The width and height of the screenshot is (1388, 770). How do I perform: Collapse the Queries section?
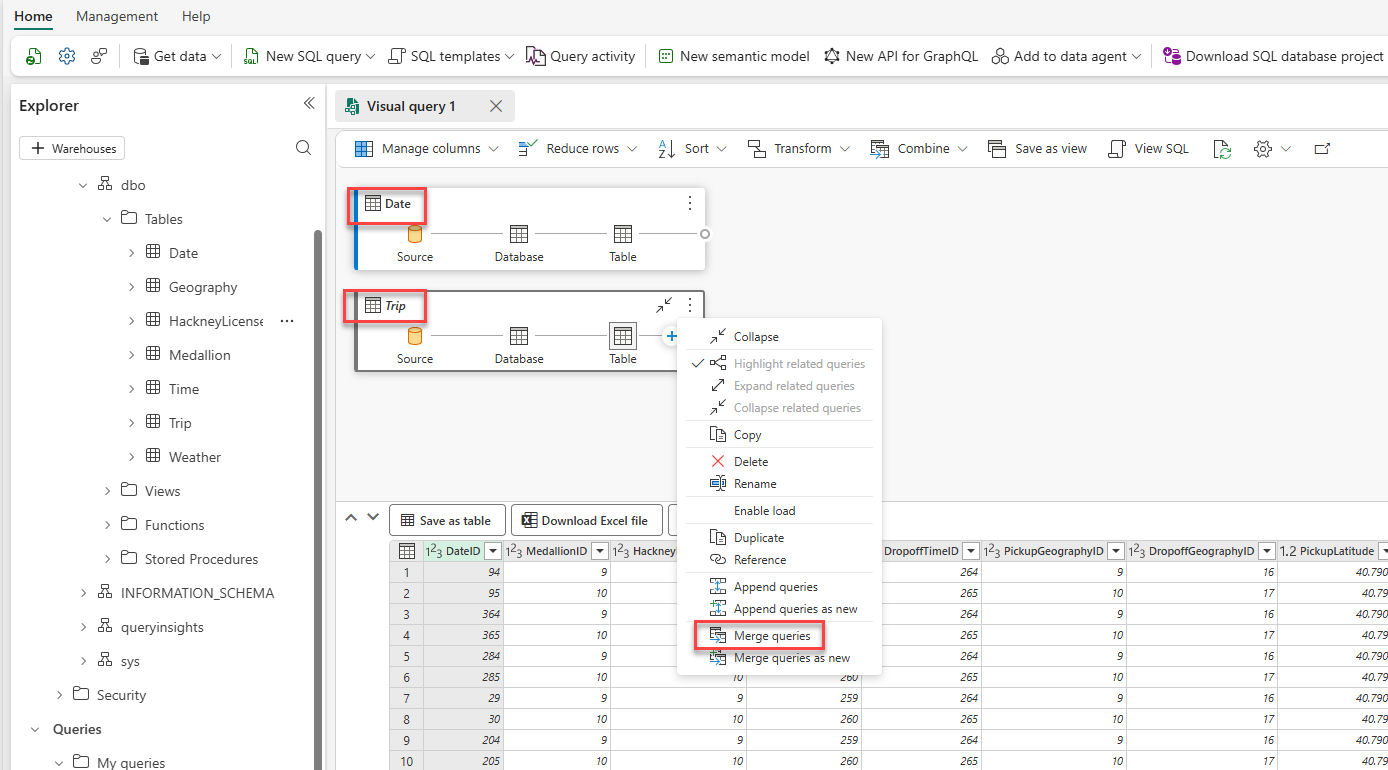35,729
